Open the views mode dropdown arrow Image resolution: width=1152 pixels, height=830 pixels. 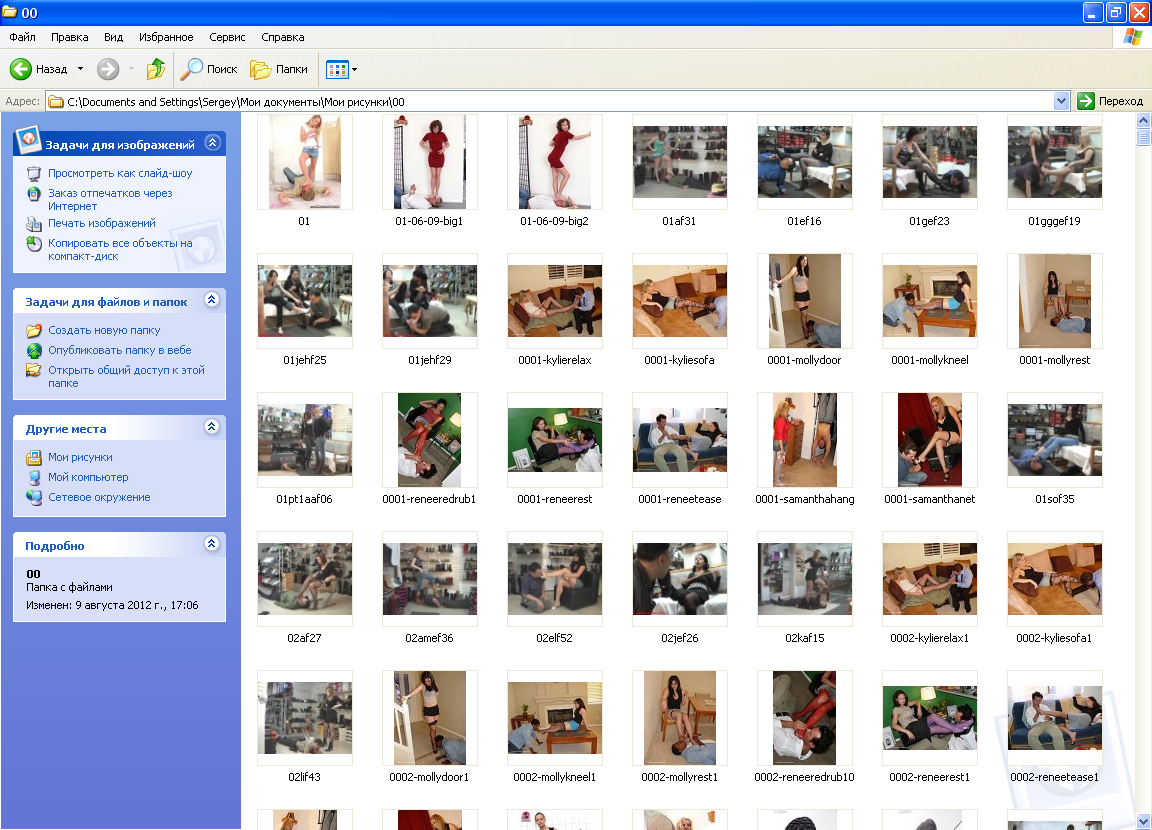pyautogui.click(x=355, y=70)
